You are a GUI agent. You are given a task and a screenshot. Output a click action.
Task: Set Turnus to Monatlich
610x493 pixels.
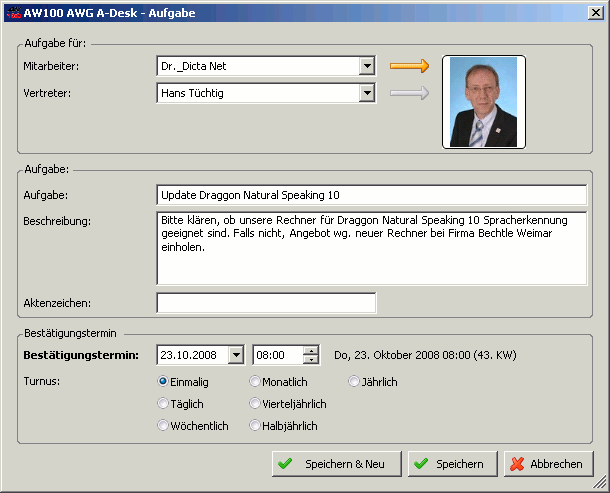pos(255,382)
